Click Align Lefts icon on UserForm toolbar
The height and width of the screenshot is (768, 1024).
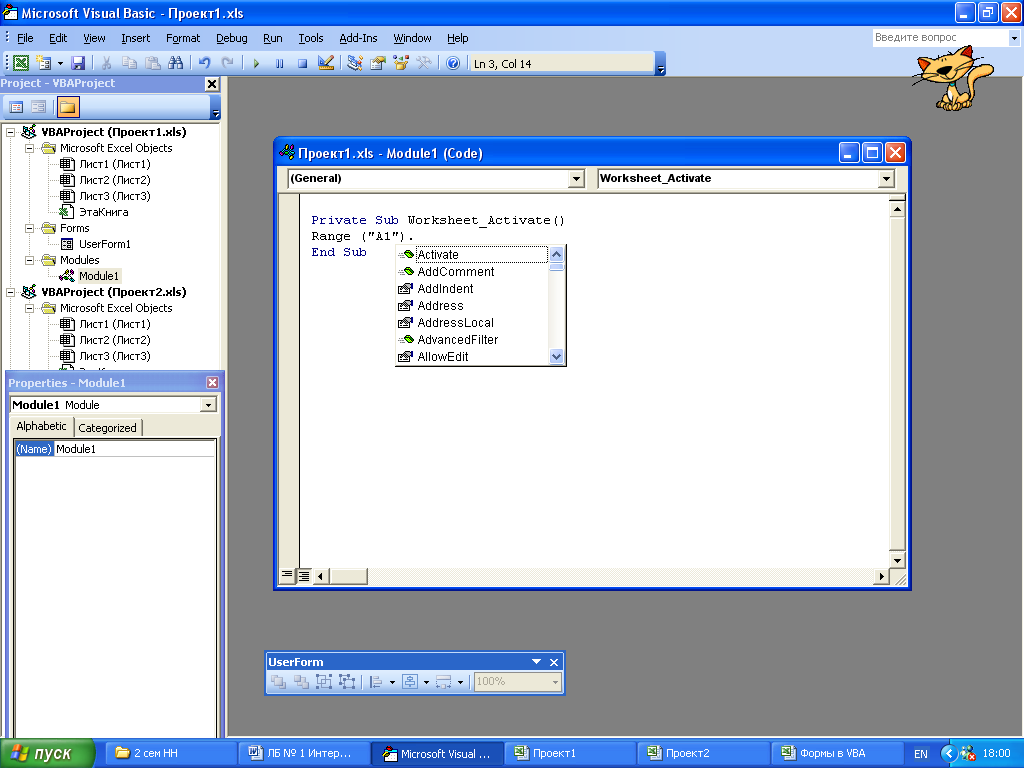[x=376, y=682]
